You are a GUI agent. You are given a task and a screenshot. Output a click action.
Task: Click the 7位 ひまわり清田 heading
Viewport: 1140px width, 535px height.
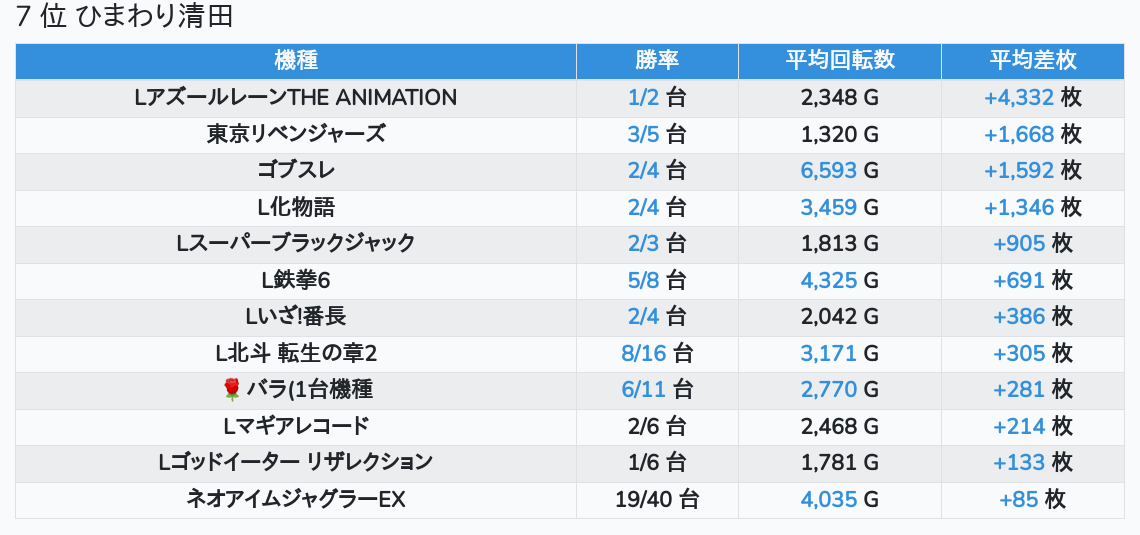(x=124, y=18)
